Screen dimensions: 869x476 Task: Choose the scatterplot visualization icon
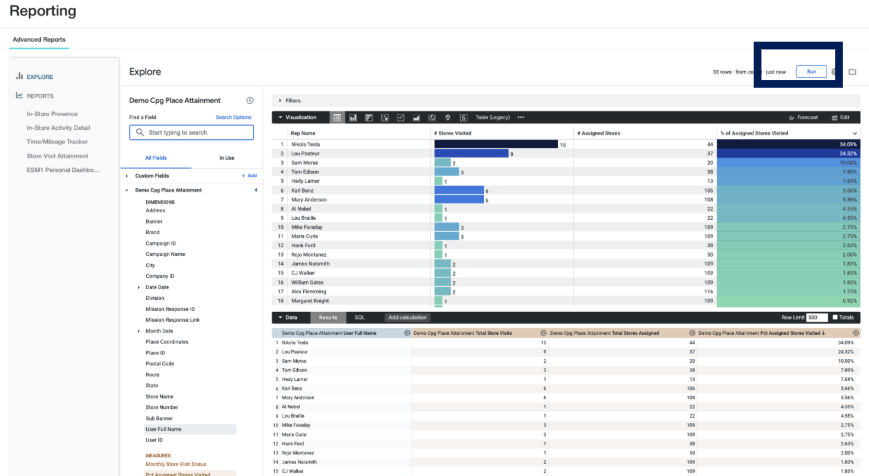tap(385, 117)
